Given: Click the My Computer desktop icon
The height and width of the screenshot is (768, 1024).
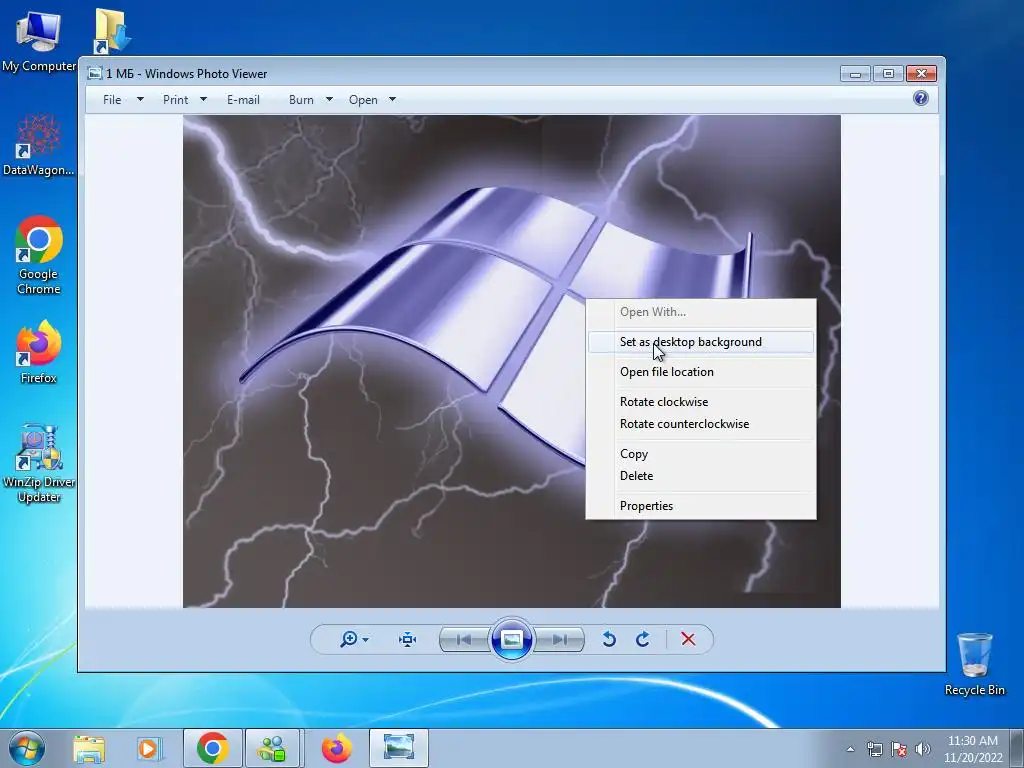Looking at the screenshot, I should (39, 40).
